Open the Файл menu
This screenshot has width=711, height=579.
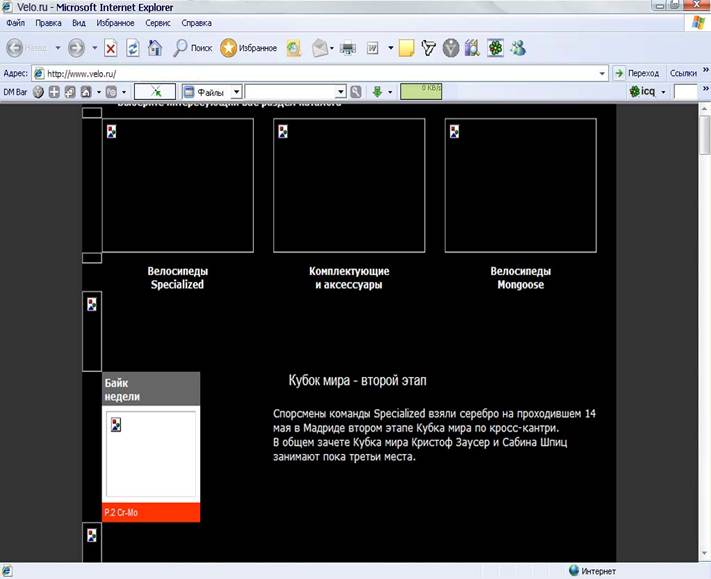tap(16, 23)
